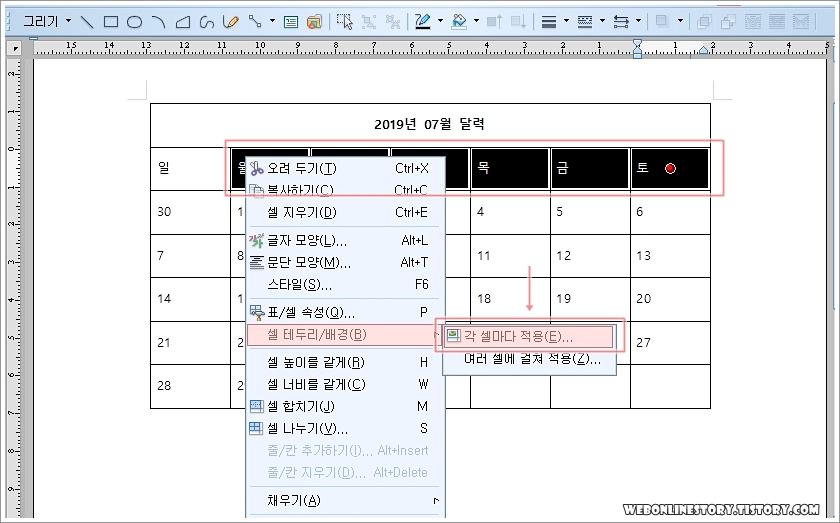Open 스타일 menu entry
840x523 pixels.
click(x=346, y=285)
